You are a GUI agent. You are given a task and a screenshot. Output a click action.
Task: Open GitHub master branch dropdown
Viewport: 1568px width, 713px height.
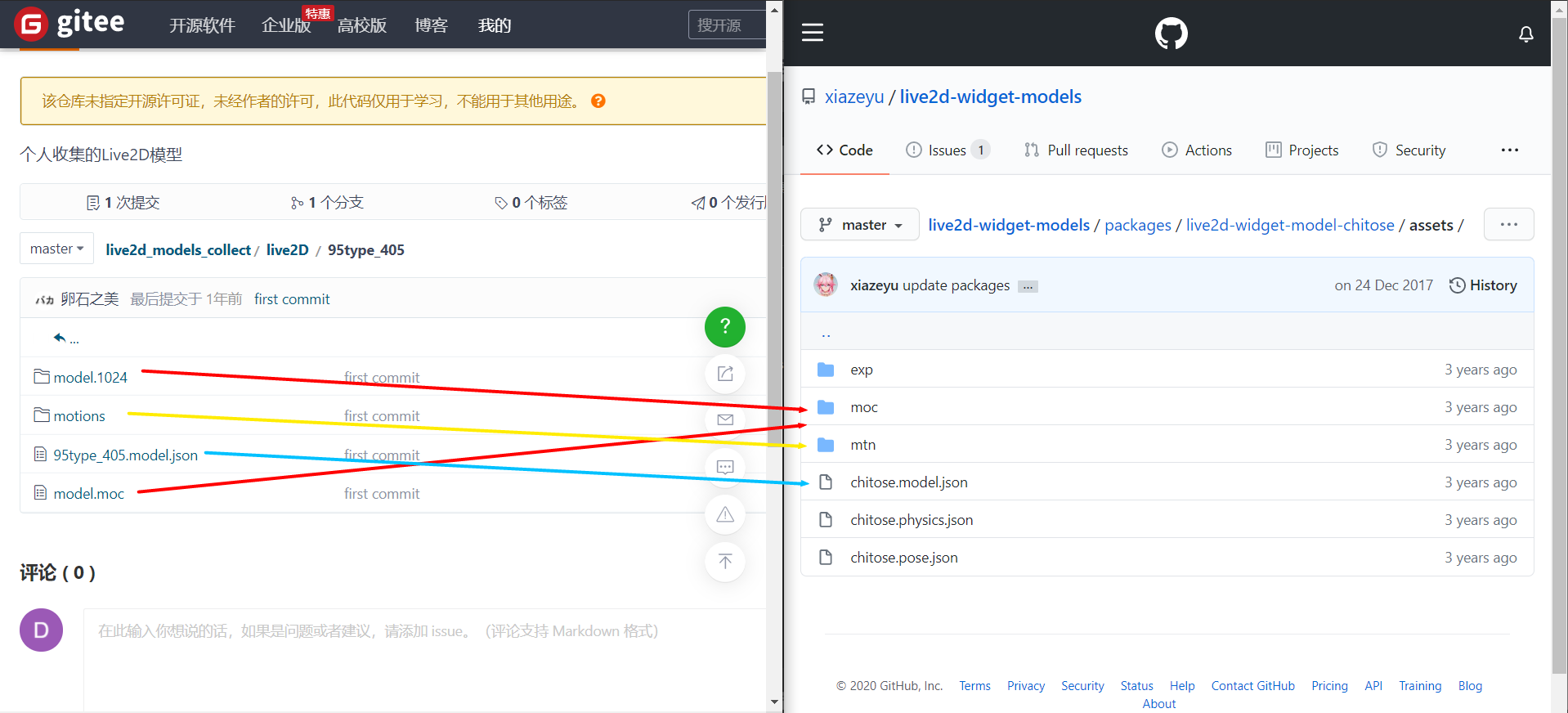(x=860, y=225)
